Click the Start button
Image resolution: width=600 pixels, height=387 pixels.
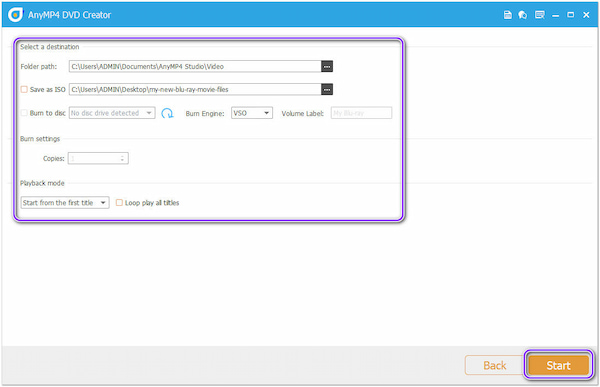pos(558,366)
